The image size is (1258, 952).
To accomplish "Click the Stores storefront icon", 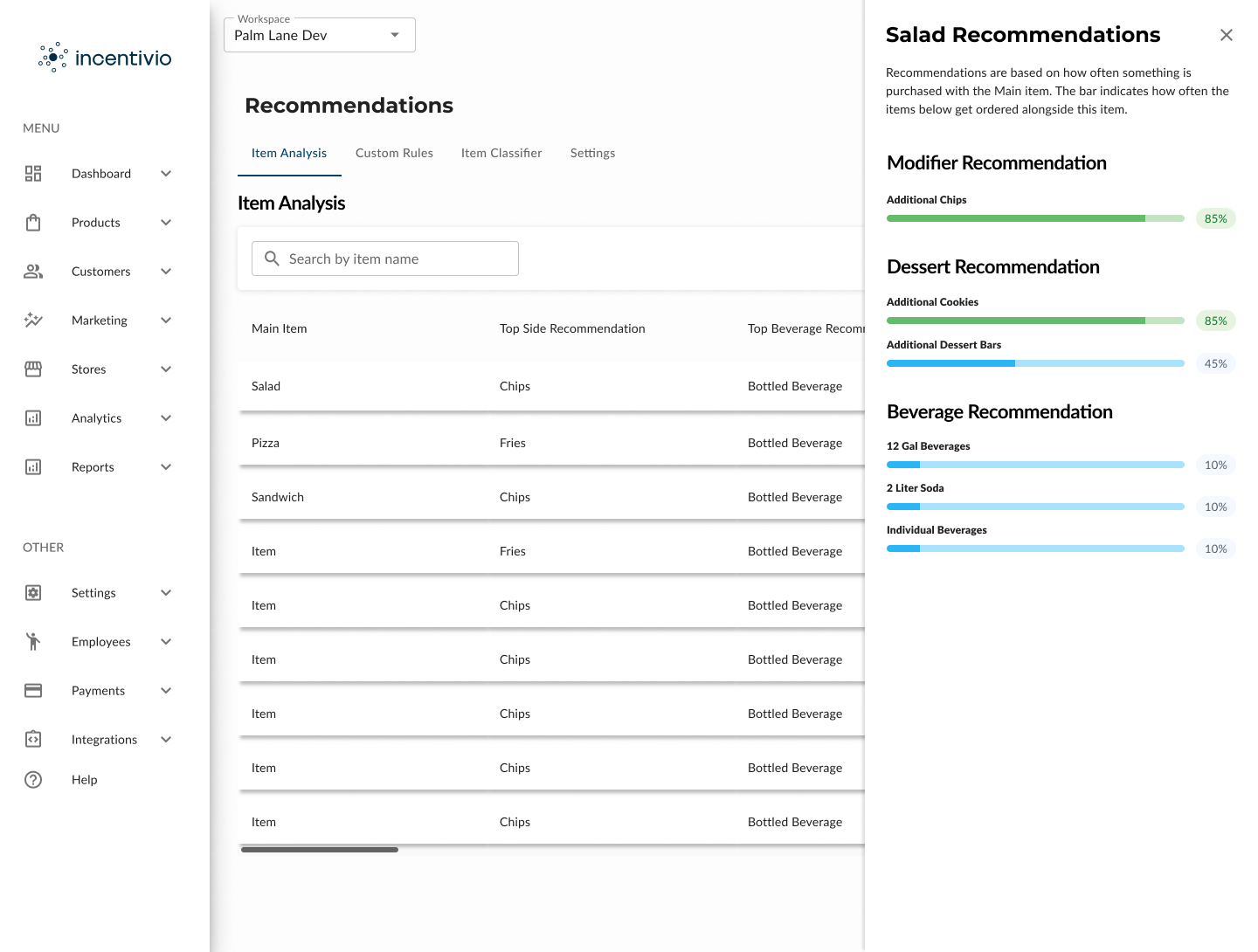I will click(33, 369).
